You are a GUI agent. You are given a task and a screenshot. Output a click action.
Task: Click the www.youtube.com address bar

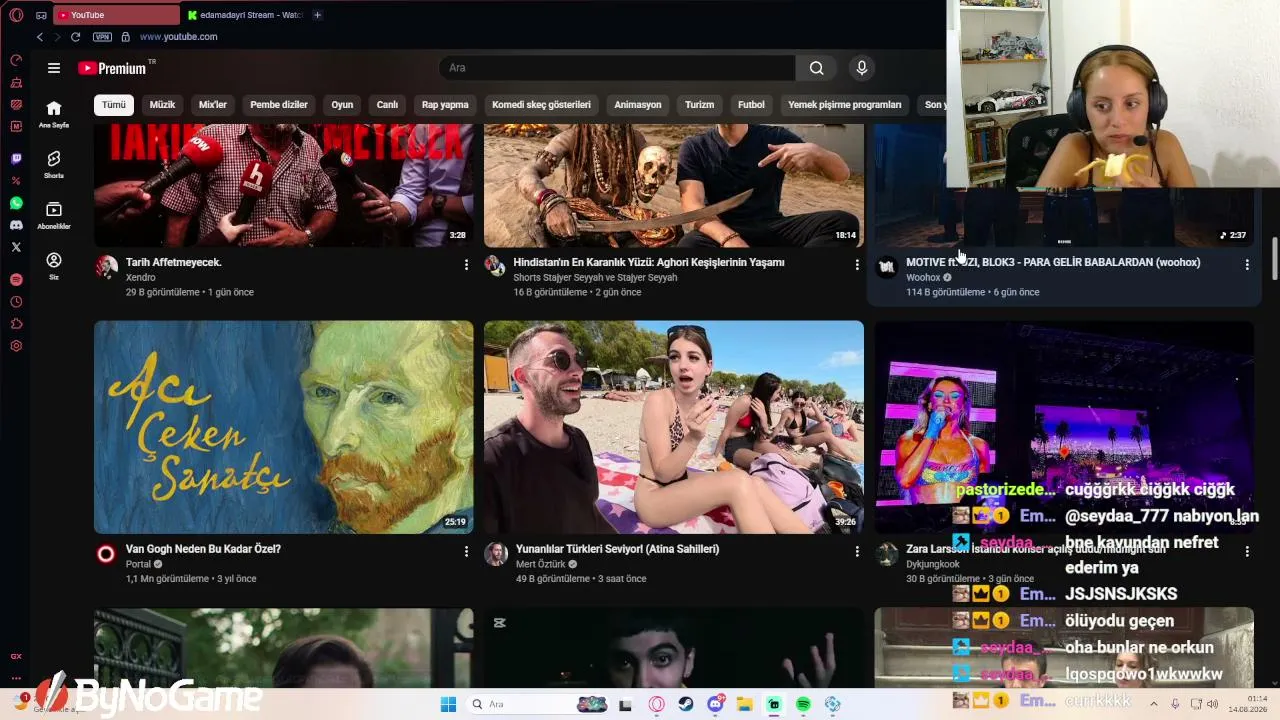coord(178,37)
